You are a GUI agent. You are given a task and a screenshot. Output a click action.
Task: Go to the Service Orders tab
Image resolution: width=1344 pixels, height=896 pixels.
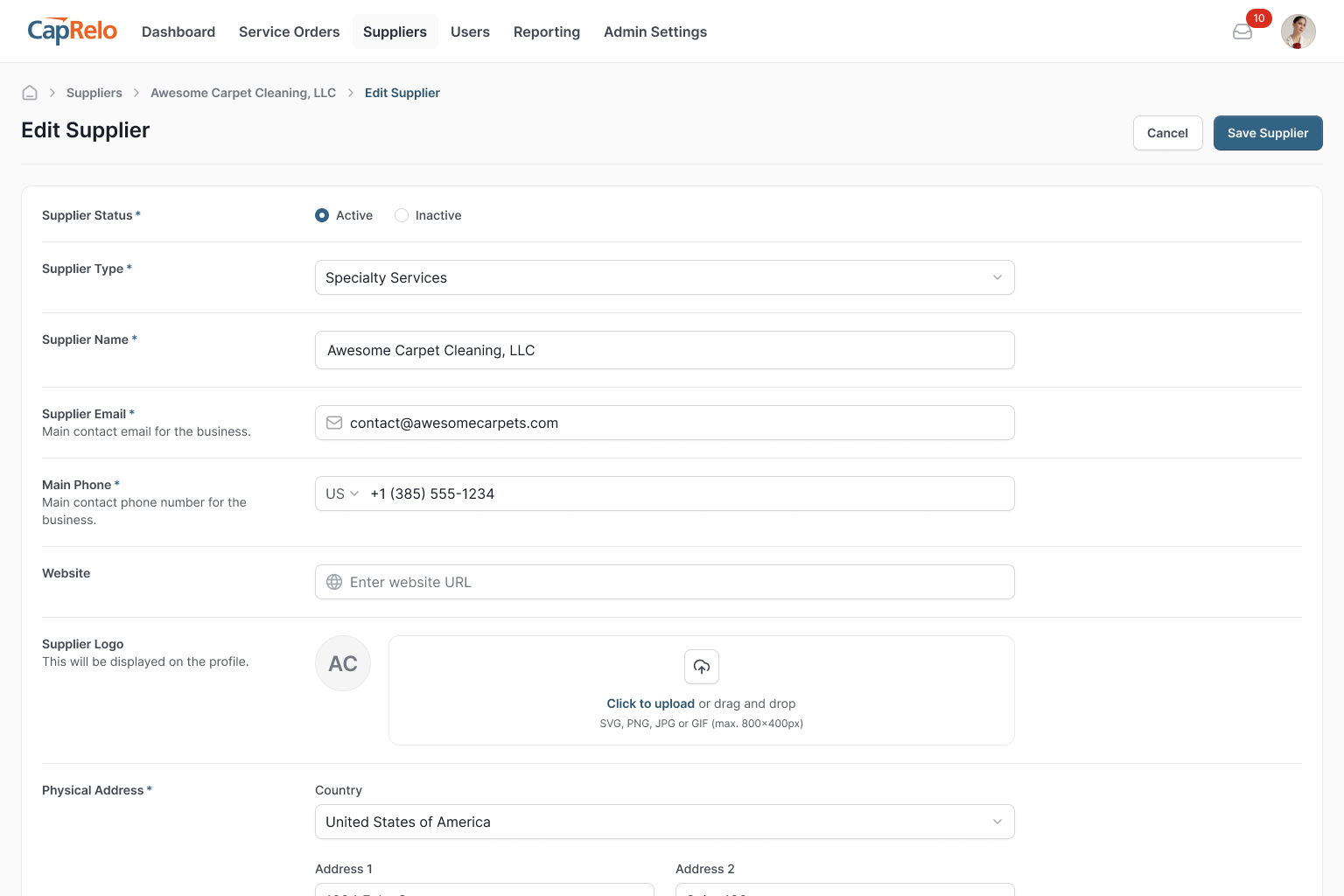point(289,31)
